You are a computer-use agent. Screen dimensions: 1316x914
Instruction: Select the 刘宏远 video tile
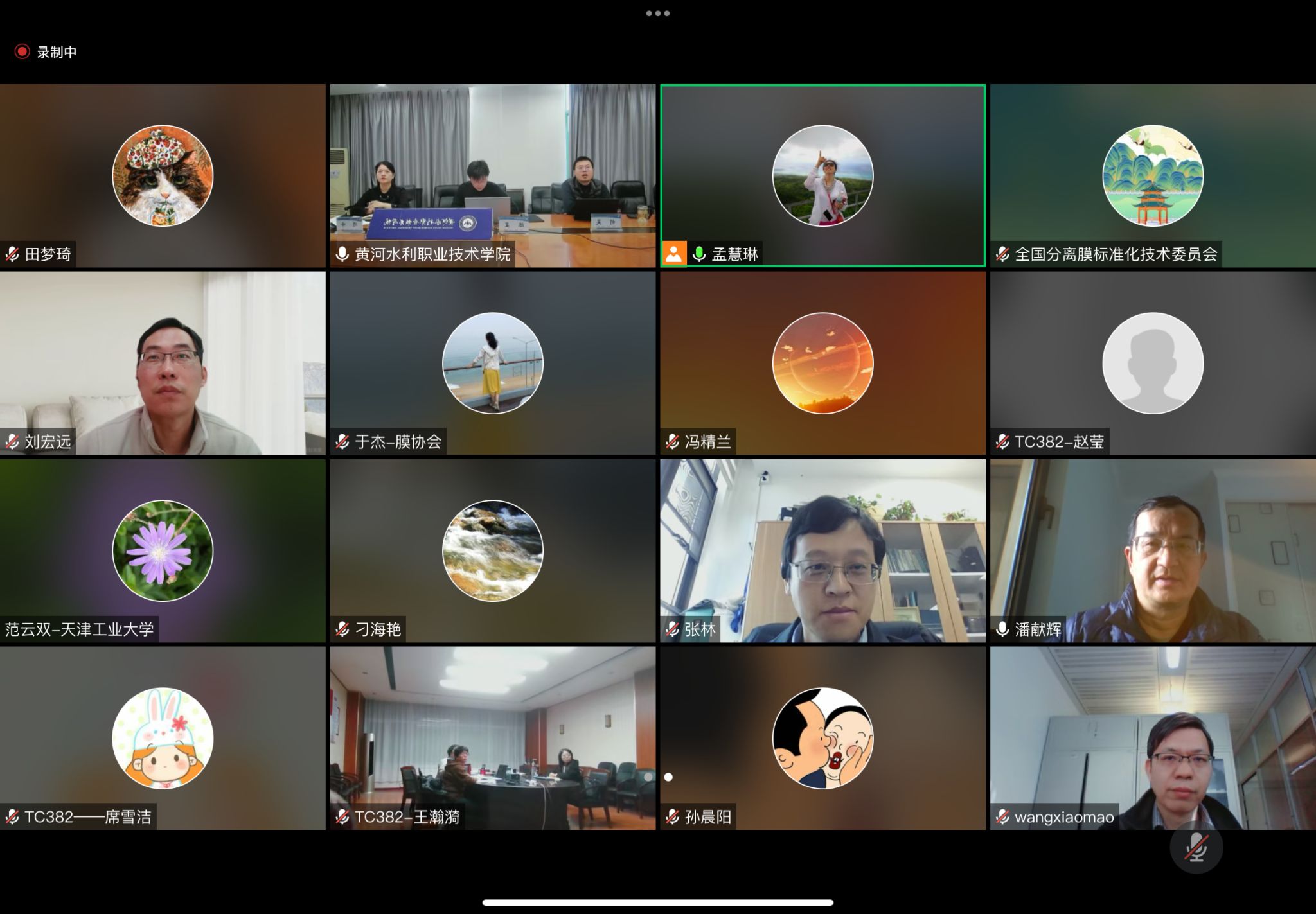pos(163,363)
